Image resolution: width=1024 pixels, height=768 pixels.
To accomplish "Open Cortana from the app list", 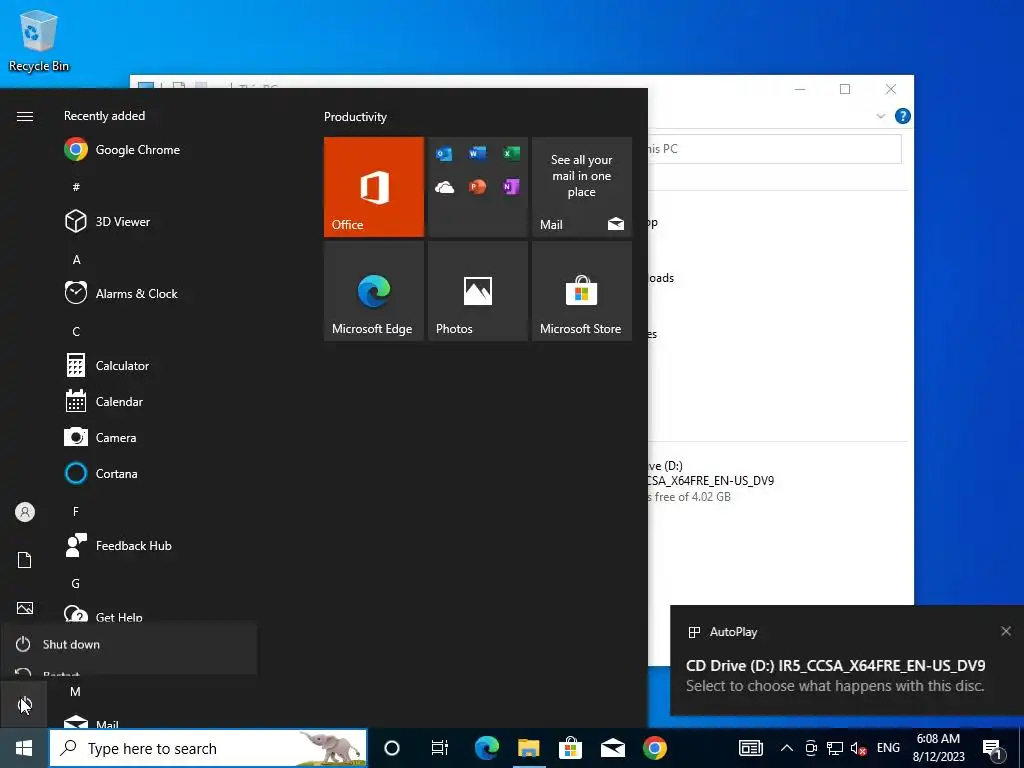I will [x=101, y=473].
